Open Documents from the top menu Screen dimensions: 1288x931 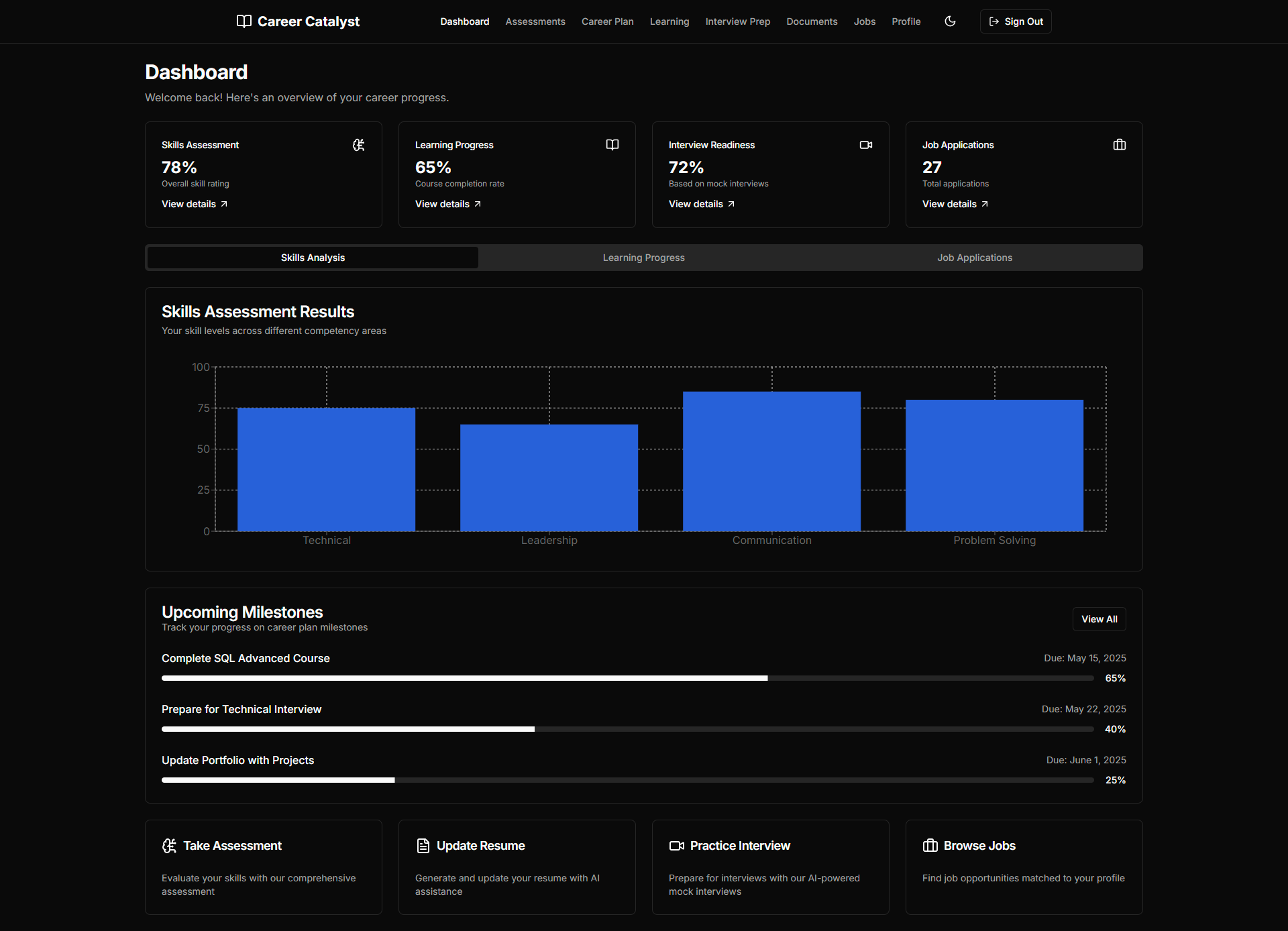(x=812, y=21)
